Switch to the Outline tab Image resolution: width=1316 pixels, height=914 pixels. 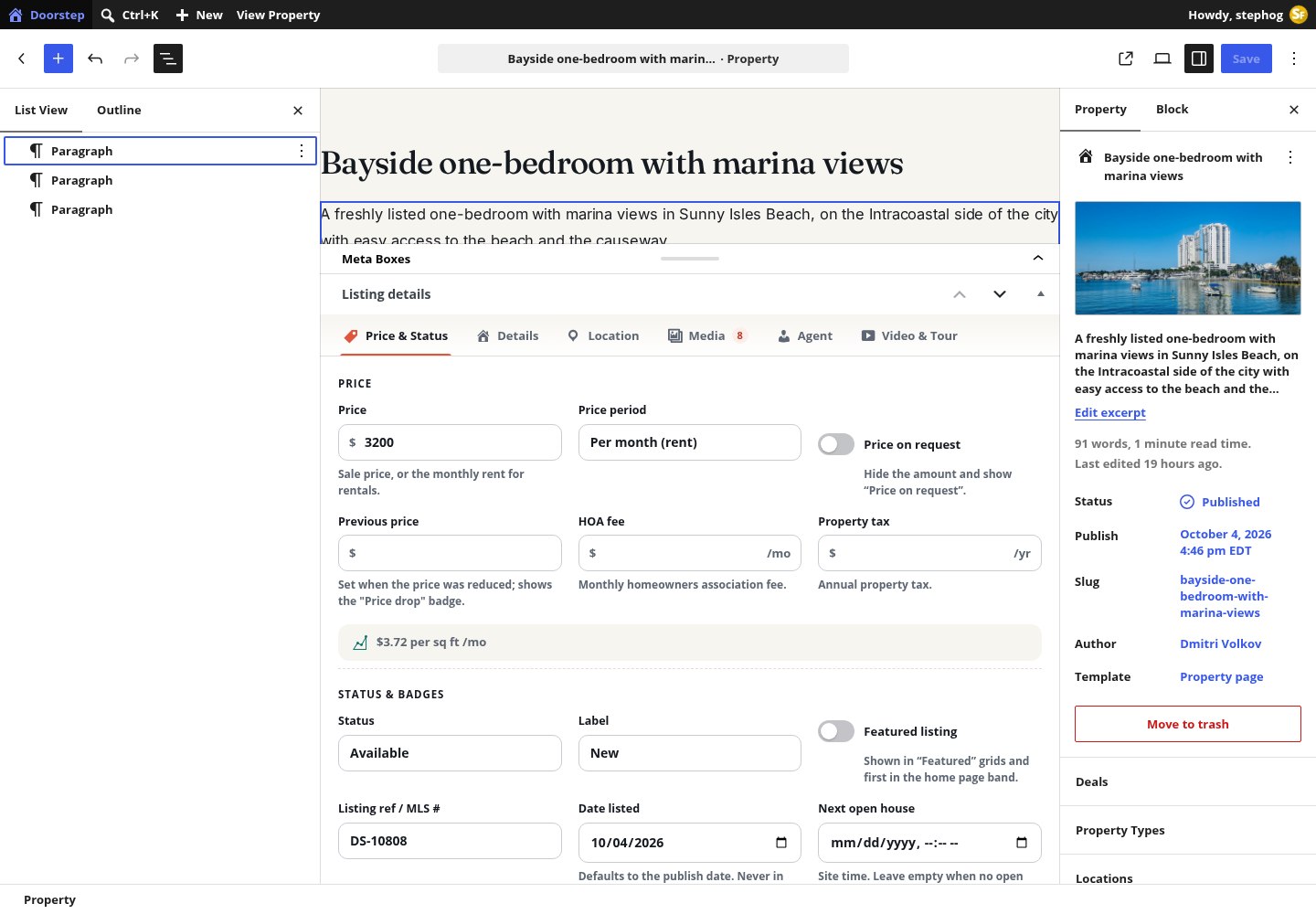(x=119, y=110)
